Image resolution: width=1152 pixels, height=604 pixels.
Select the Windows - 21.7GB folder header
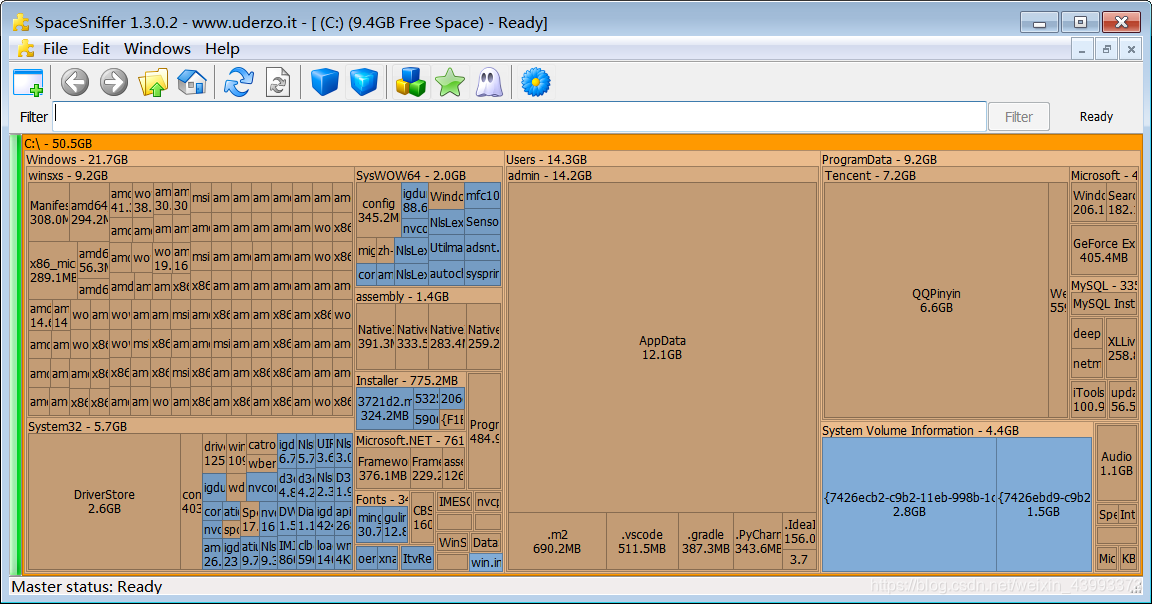point(264,159)
